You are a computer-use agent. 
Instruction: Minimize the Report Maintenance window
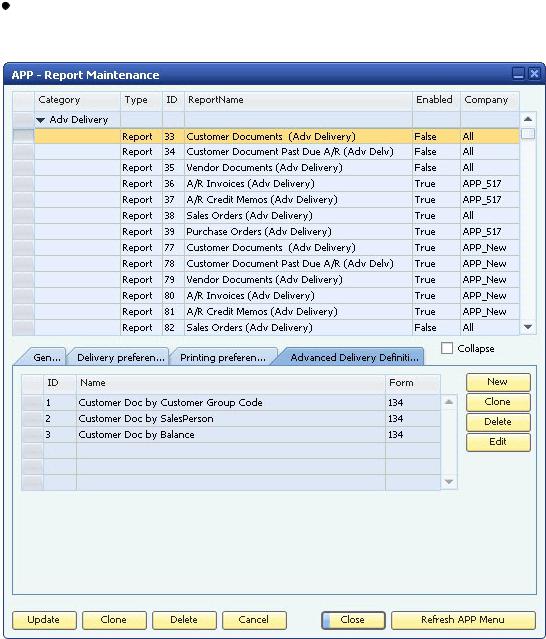(519, 74)
